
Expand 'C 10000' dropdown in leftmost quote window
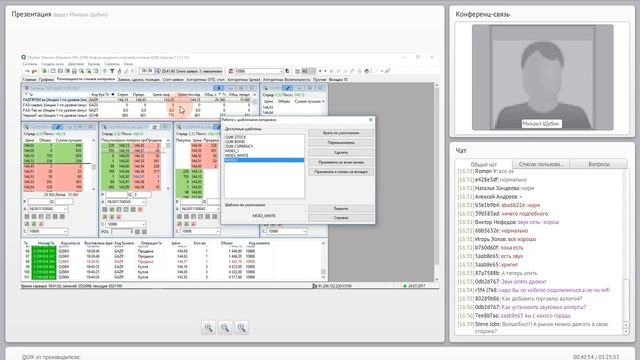[x=65, y=231]
